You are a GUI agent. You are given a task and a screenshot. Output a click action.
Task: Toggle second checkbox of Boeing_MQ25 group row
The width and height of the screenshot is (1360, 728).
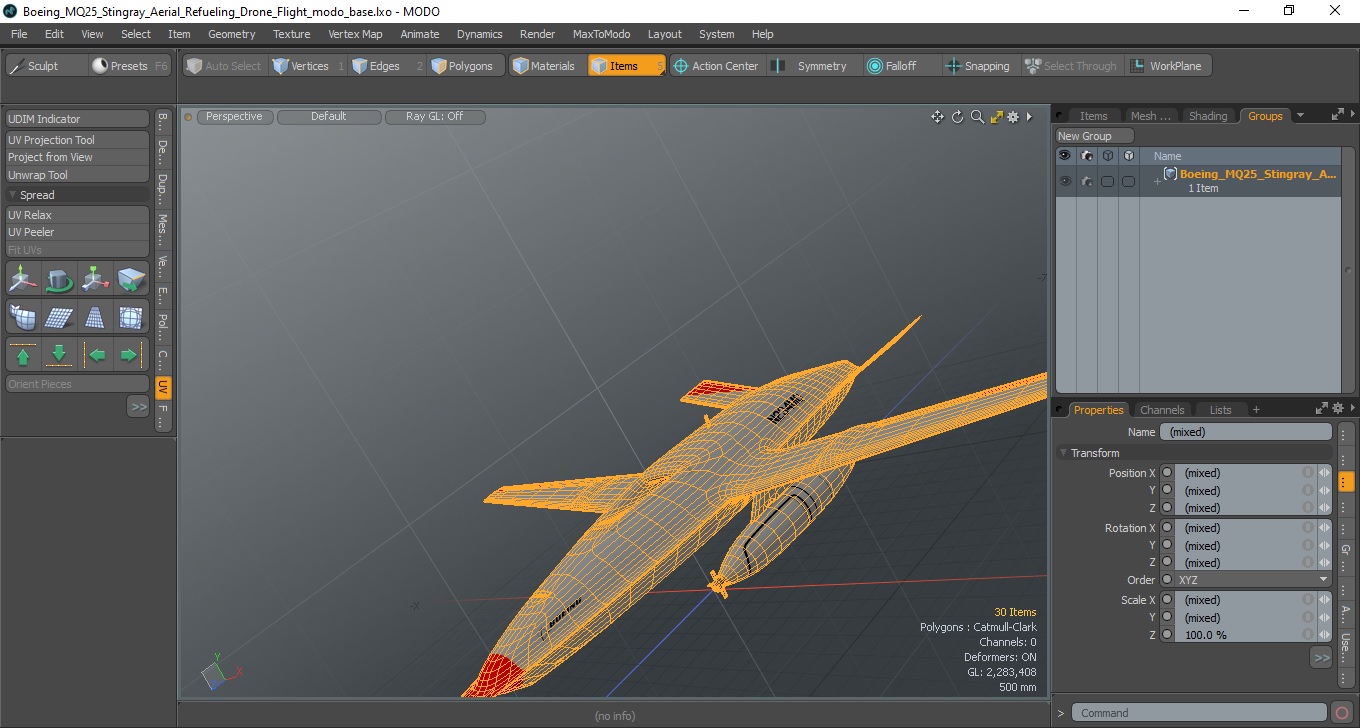[1129, 181]
